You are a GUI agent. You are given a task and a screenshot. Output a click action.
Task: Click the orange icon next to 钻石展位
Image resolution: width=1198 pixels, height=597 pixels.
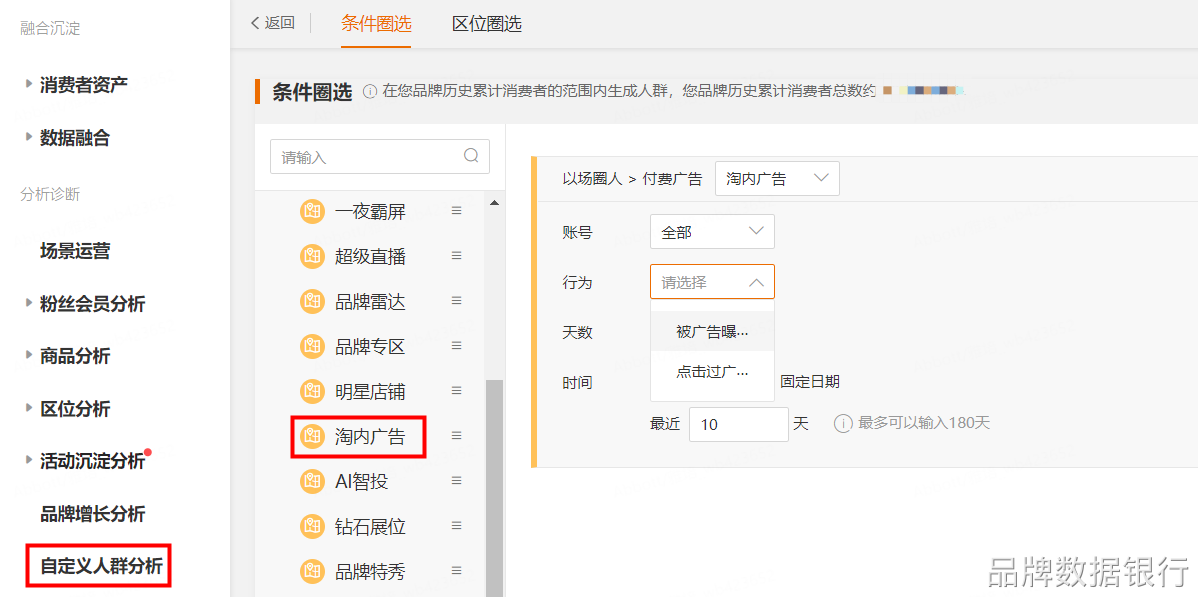pyautogui.click(x=312, y=526)
